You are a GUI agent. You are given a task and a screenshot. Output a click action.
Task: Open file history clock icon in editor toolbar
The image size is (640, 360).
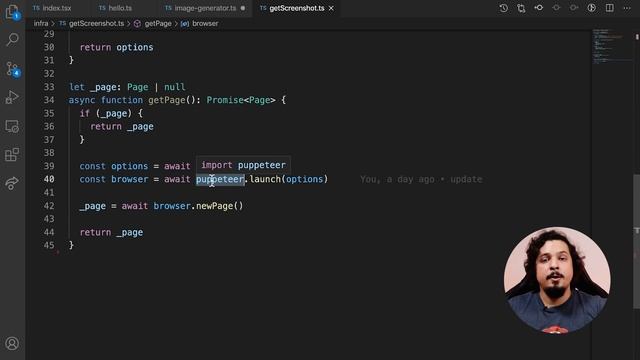(x=503, y=8)
